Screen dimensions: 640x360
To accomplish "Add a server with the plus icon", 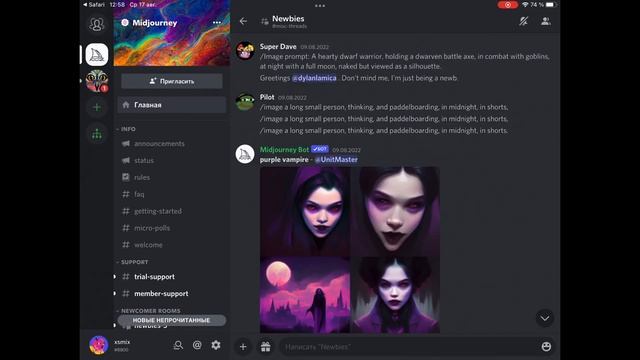I will tap(97, 107).
